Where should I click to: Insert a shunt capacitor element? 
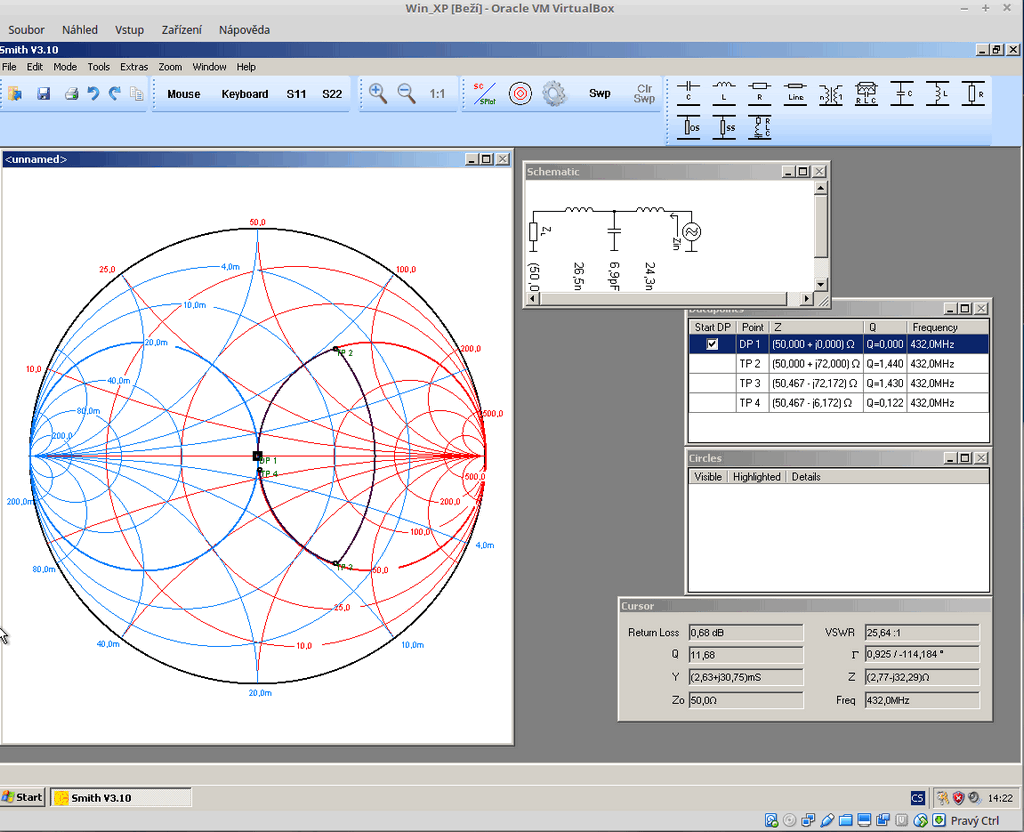(903, 94)
